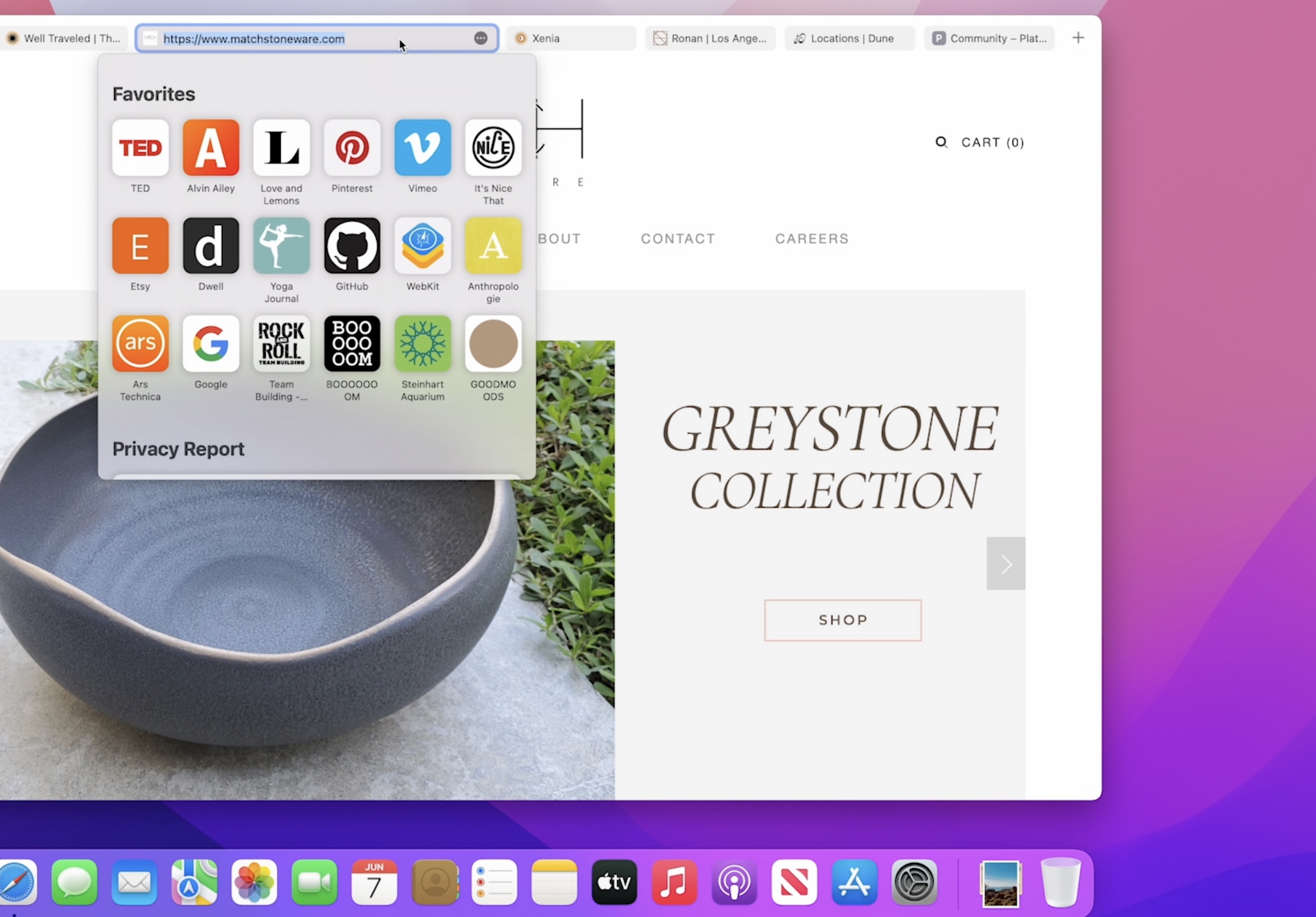Click the more options ellipsis in address bar
The image size is (1316, 917).
coord(481,38)
